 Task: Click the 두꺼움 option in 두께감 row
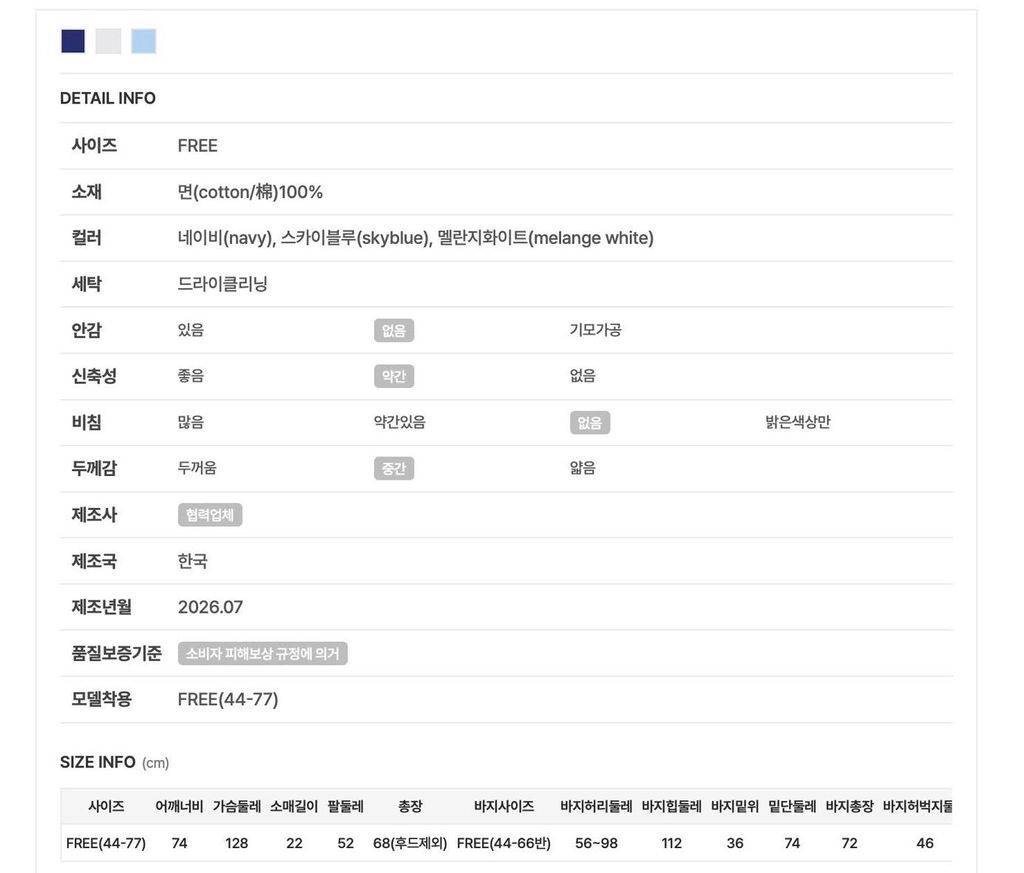197,468
